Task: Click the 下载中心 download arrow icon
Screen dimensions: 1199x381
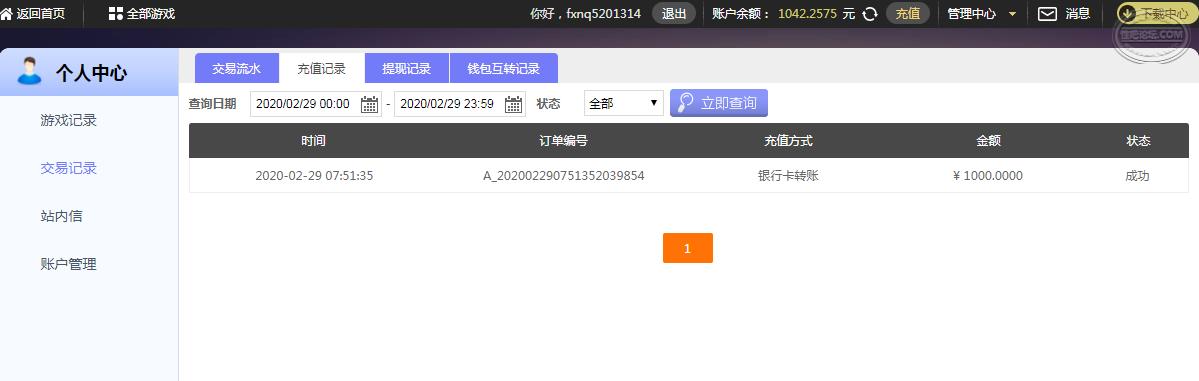Action: click(x=1127, y=14)
